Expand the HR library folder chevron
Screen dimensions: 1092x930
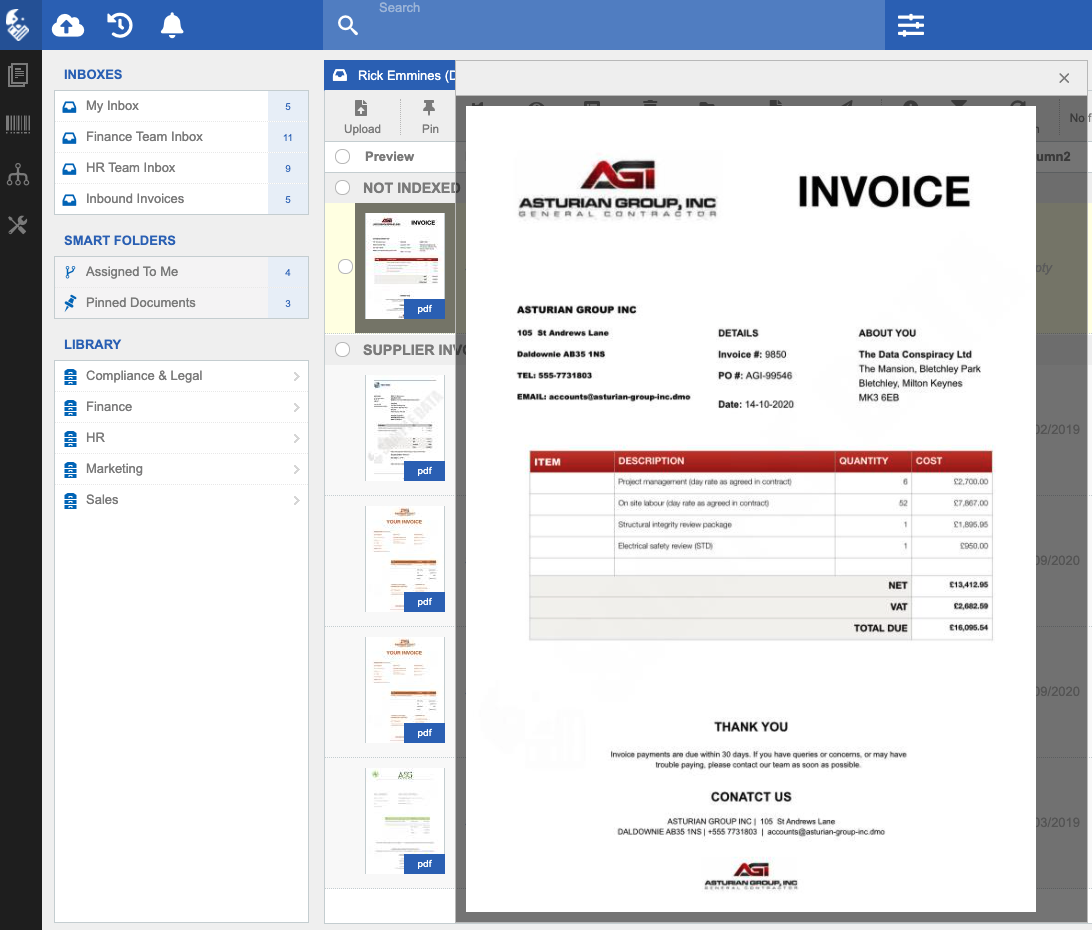point(297,438)
